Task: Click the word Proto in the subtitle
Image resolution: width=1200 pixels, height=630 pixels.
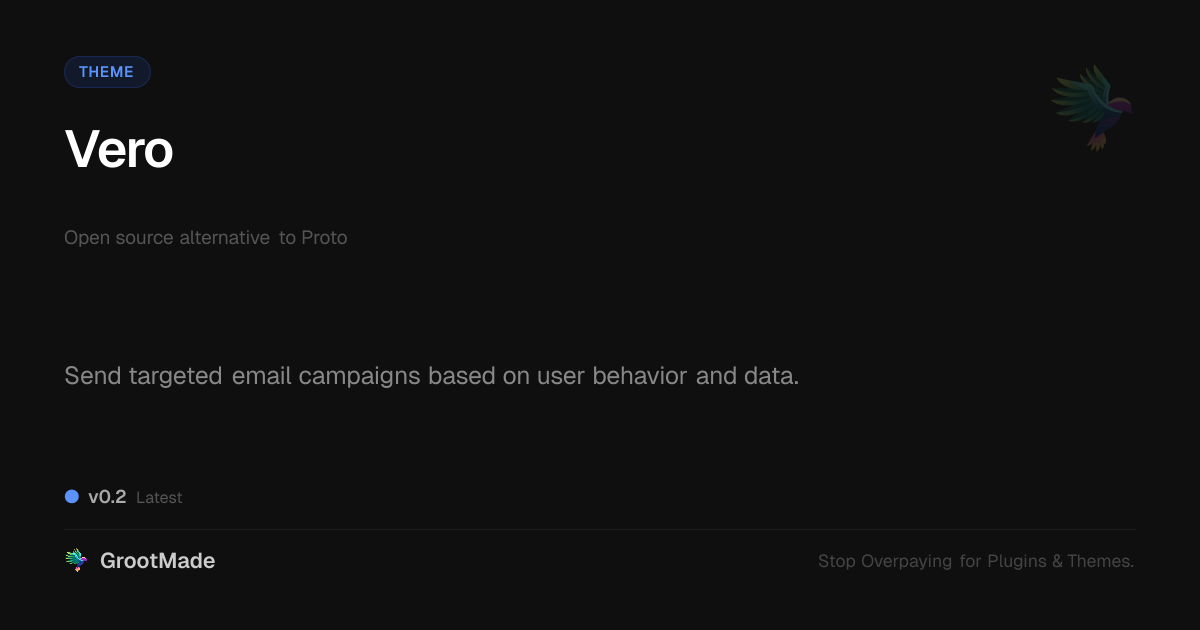Action: tap(324, 238)
